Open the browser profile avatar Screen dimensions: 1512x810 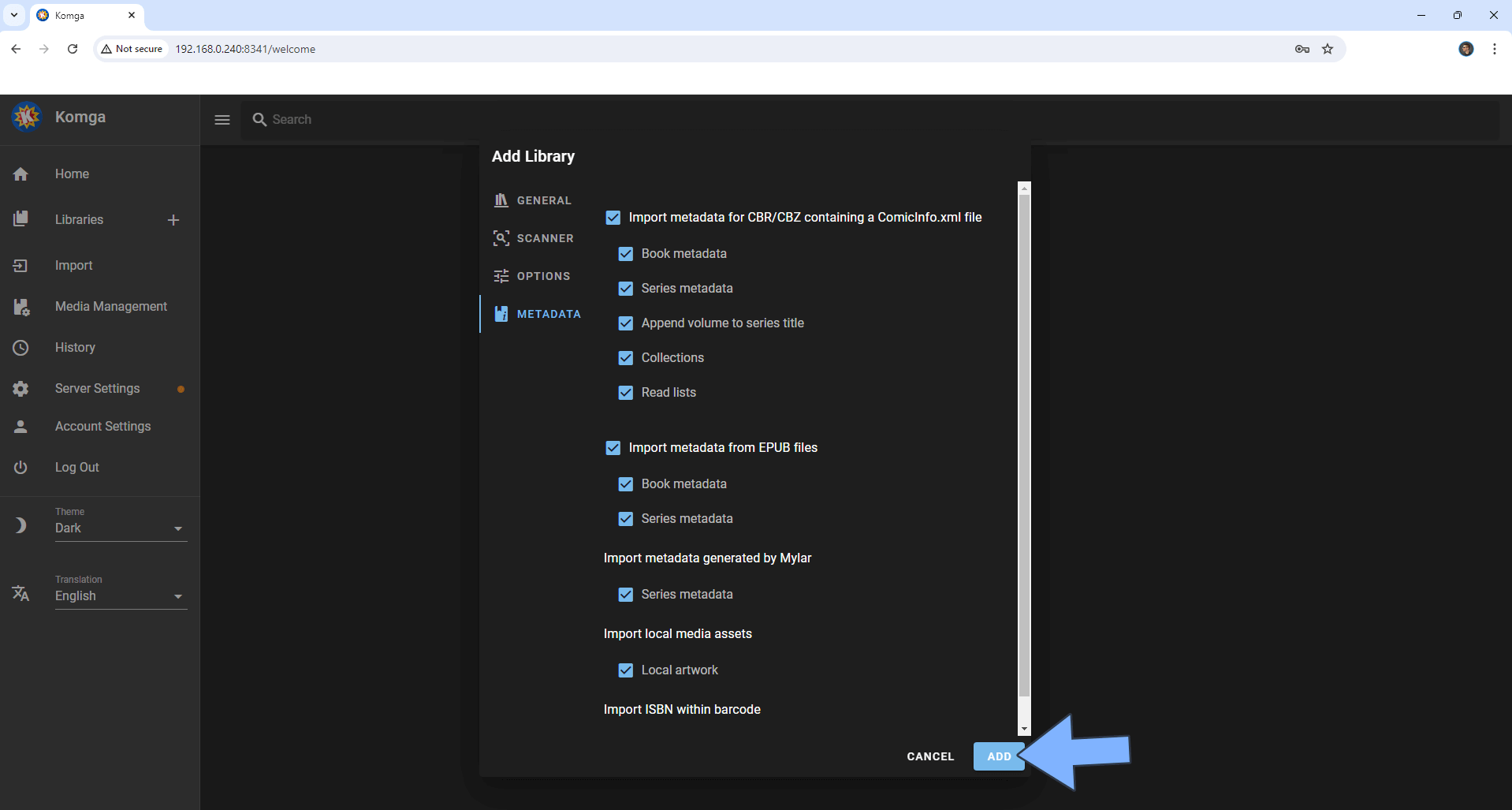coord(1466,49)
